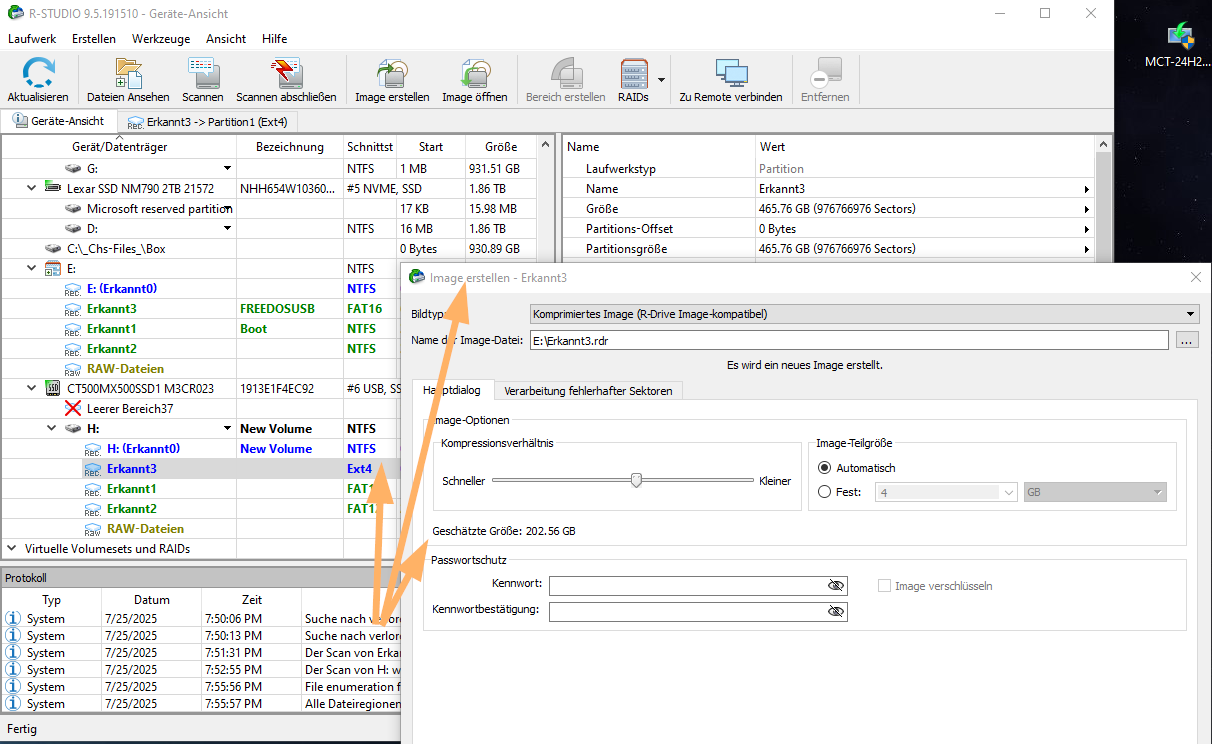The width and height of the screenshot is (1212, 744).
Task: Click the Name der Image-Datei field
Action: point(849,340)
